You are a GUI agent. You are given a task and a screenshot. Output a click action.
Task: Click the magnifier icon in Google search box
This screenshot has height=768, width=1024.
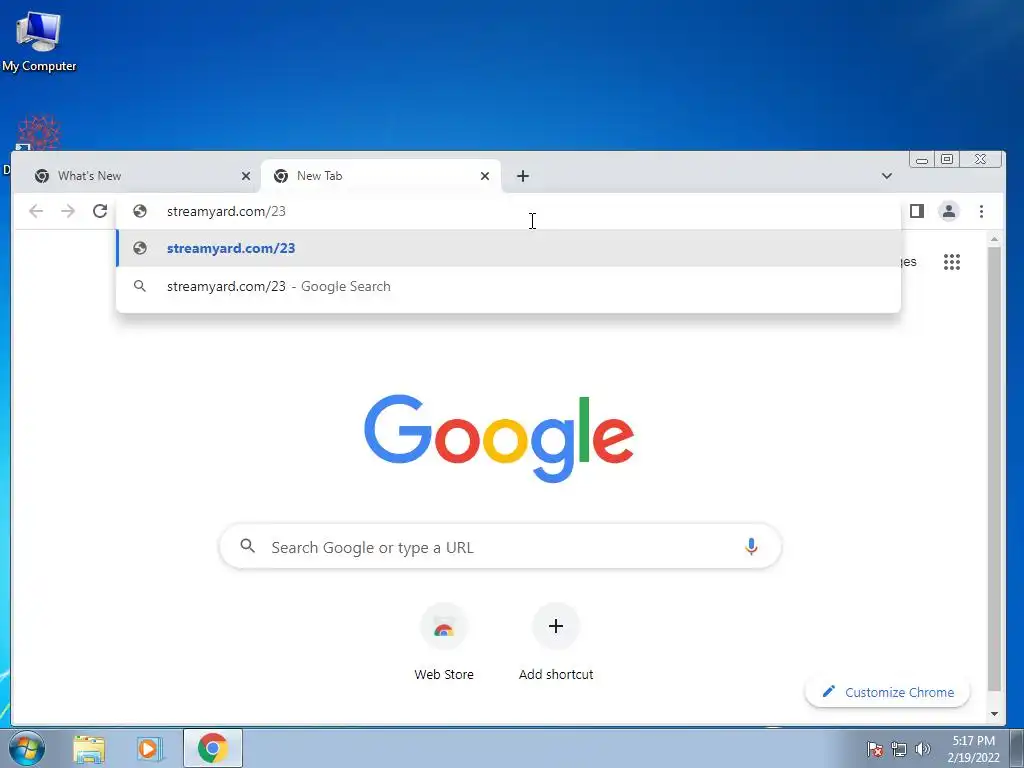248,546
